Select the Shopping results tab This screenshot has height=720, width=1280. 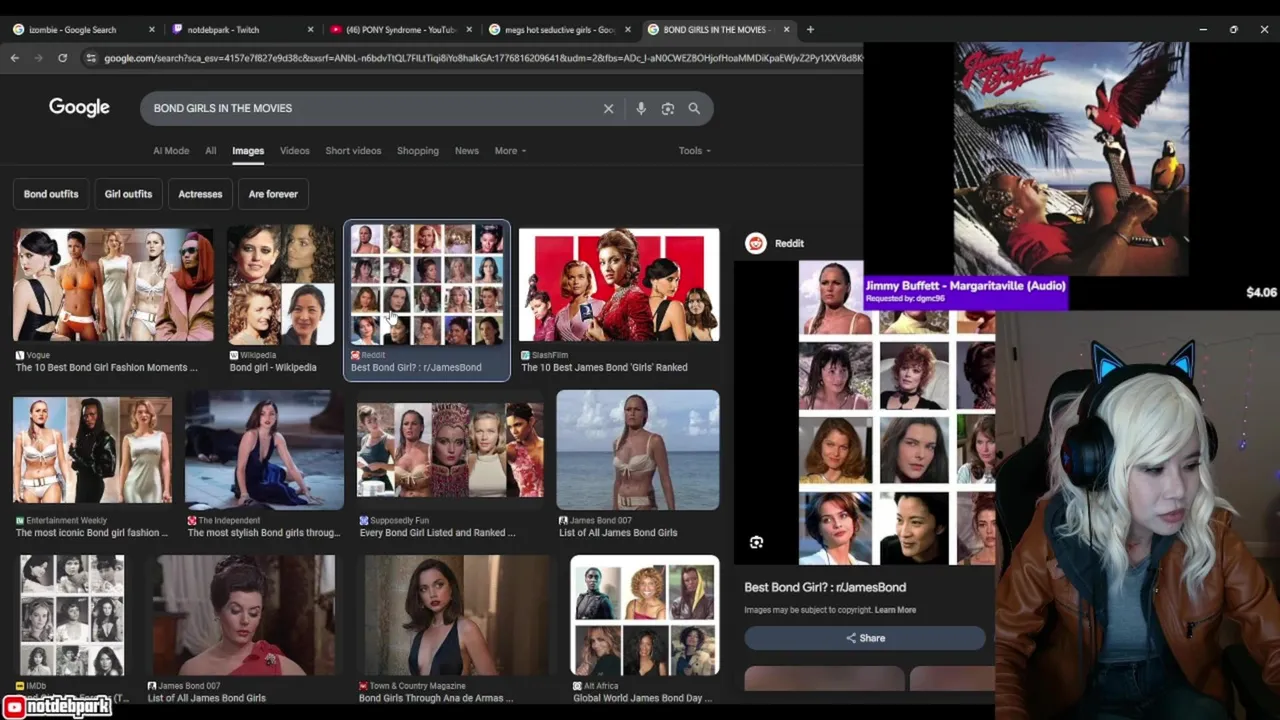pos(418,151)
